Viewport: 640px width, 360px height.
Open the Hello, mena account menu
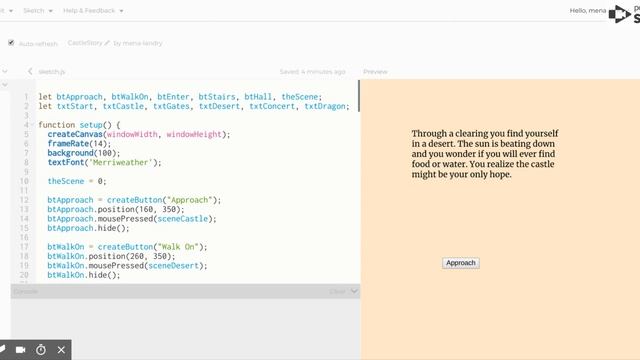(588, 11)
